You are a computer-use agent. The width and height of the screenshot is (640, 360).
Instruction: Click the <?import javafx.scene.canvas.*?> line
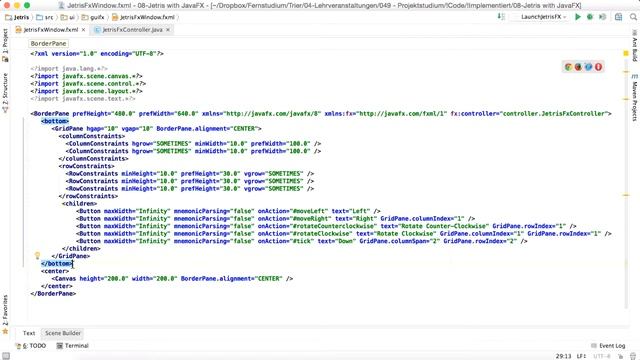[87, 76]
